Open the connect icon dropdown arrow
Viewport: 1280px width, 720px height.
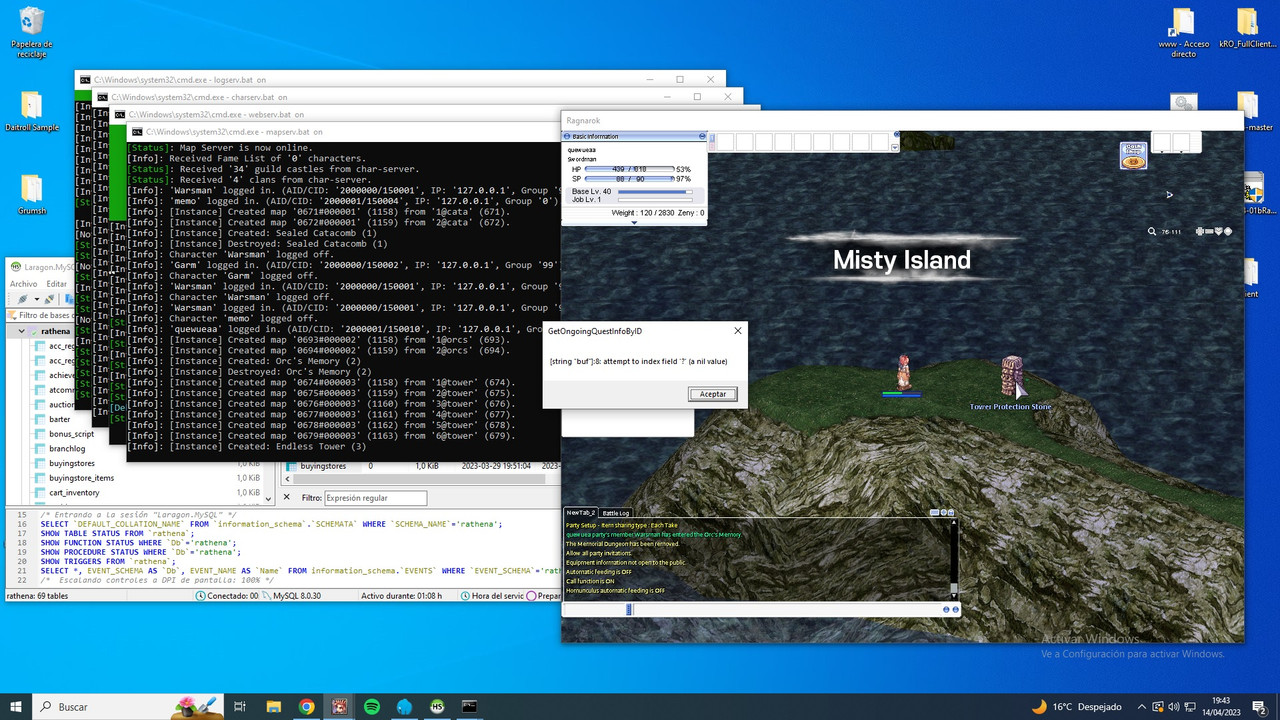pyautogui.click(x=36, y=299)
